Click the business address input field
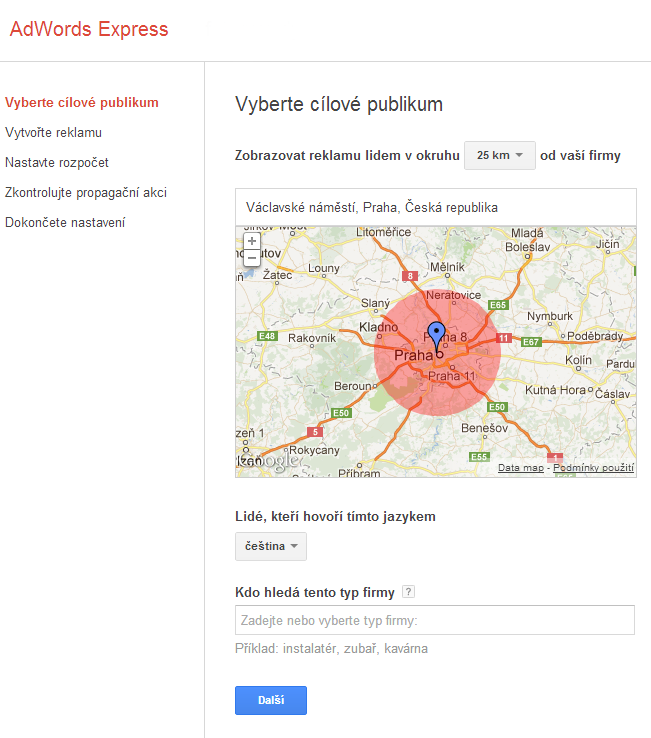This screenshot has width=651, height=738. tap(435, 207)
